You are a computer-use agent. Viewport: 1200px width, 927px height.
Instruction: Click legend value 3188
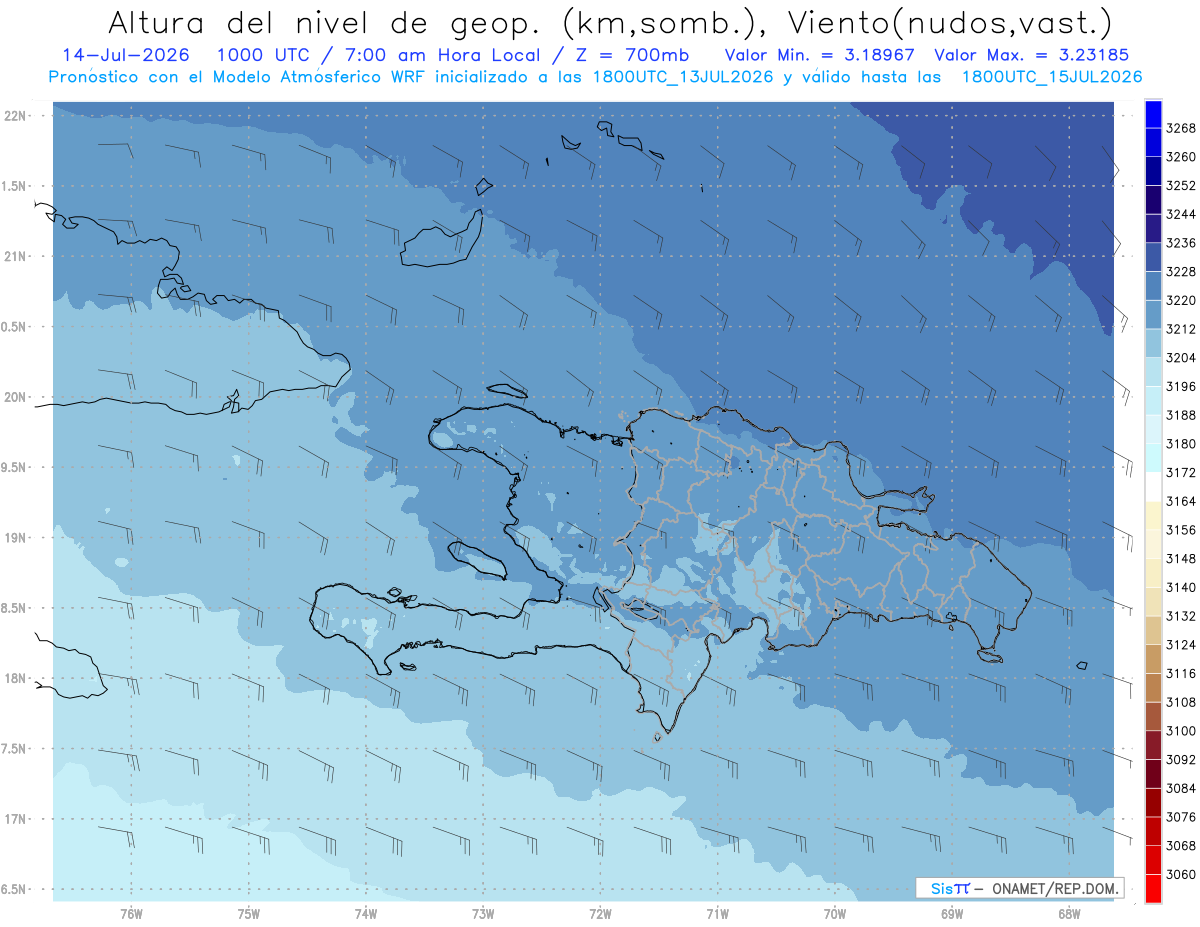[1180, 415]
